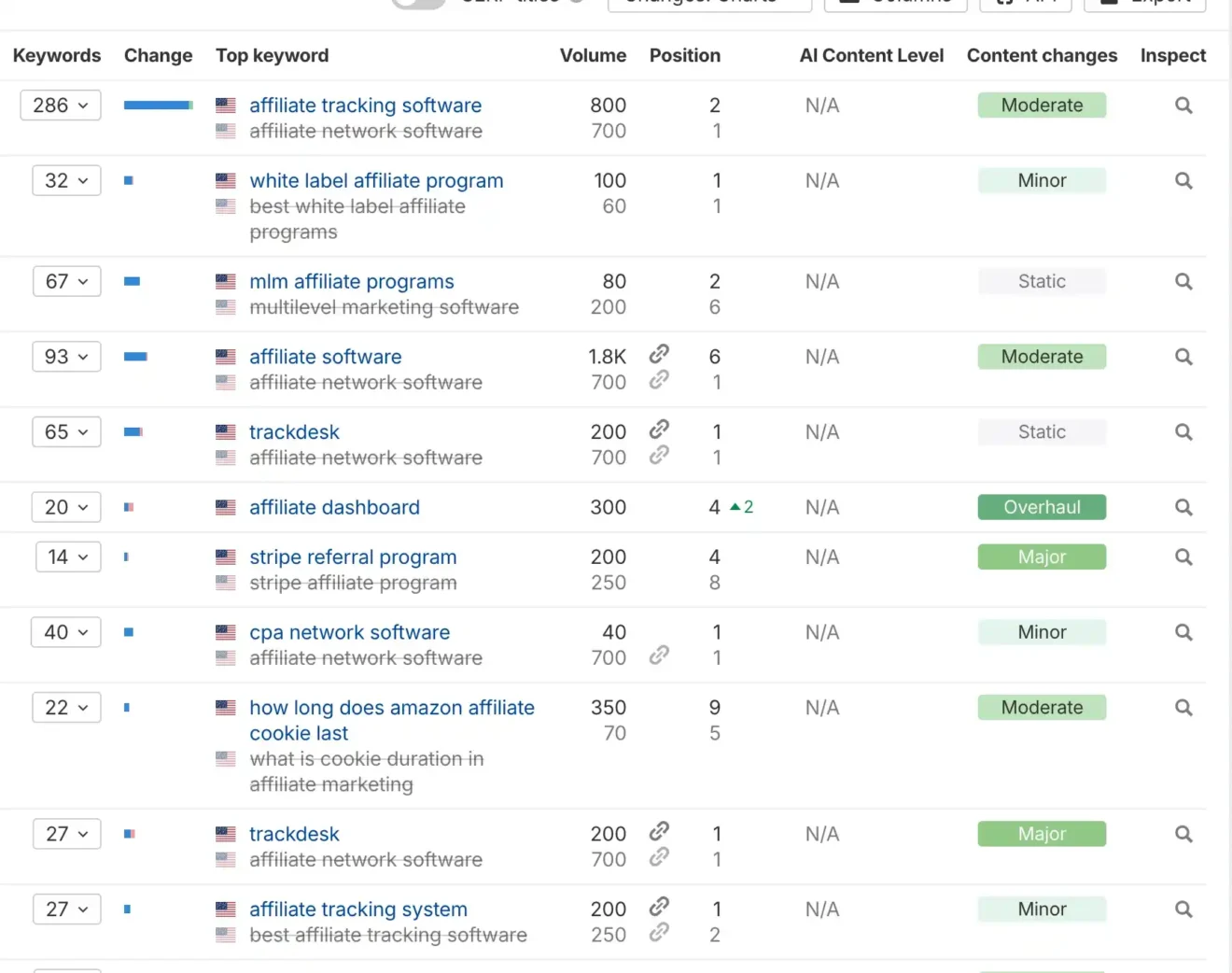This screenshot has height=973, width=1232.
Task: Click link icon beside 250 for affiliate tracking system
Action: [x=659, y=932]
